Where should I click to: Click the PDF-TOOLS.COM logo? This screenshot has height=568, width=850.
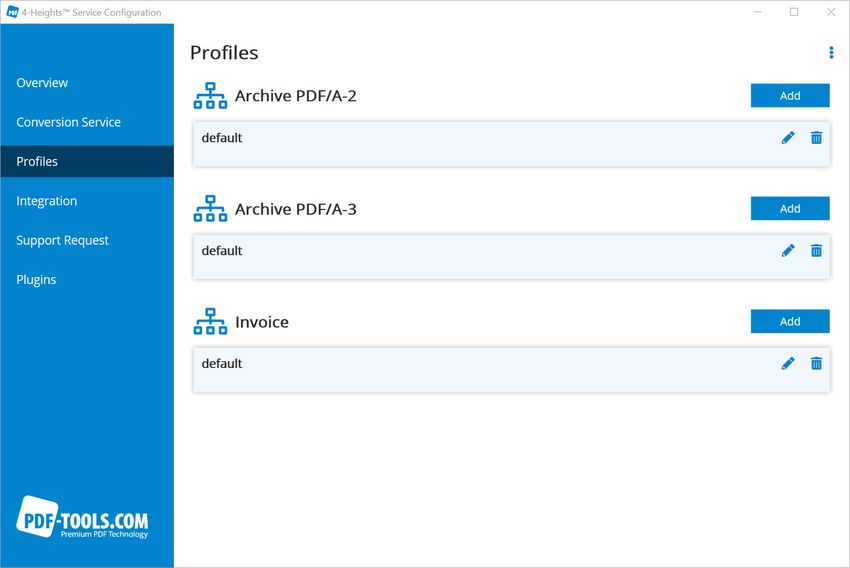[x=82, y=518]
